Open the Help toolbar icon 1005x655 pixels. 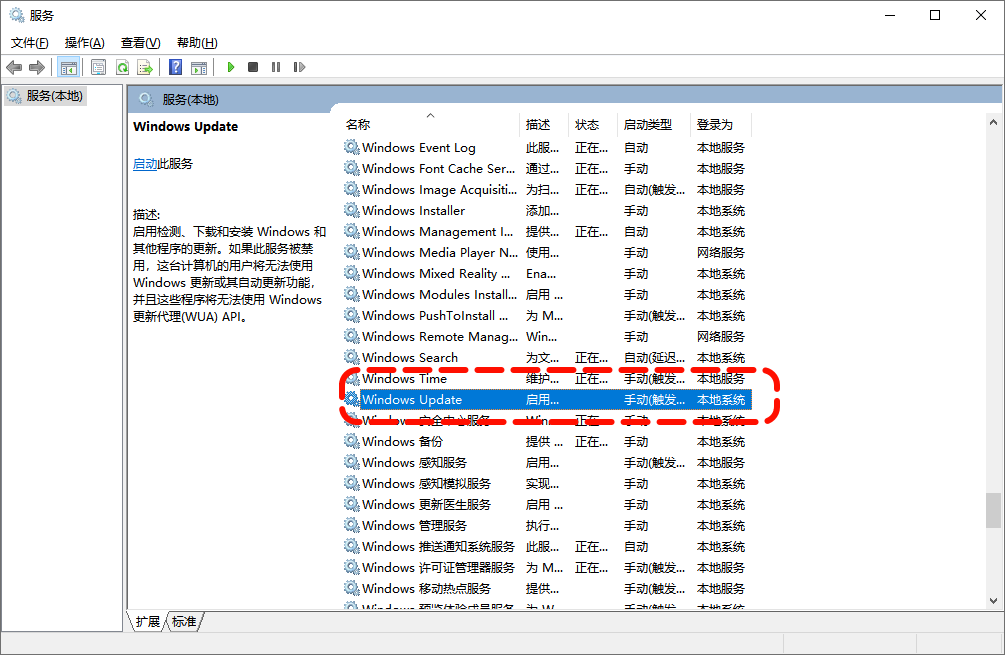tap(175, 67)
